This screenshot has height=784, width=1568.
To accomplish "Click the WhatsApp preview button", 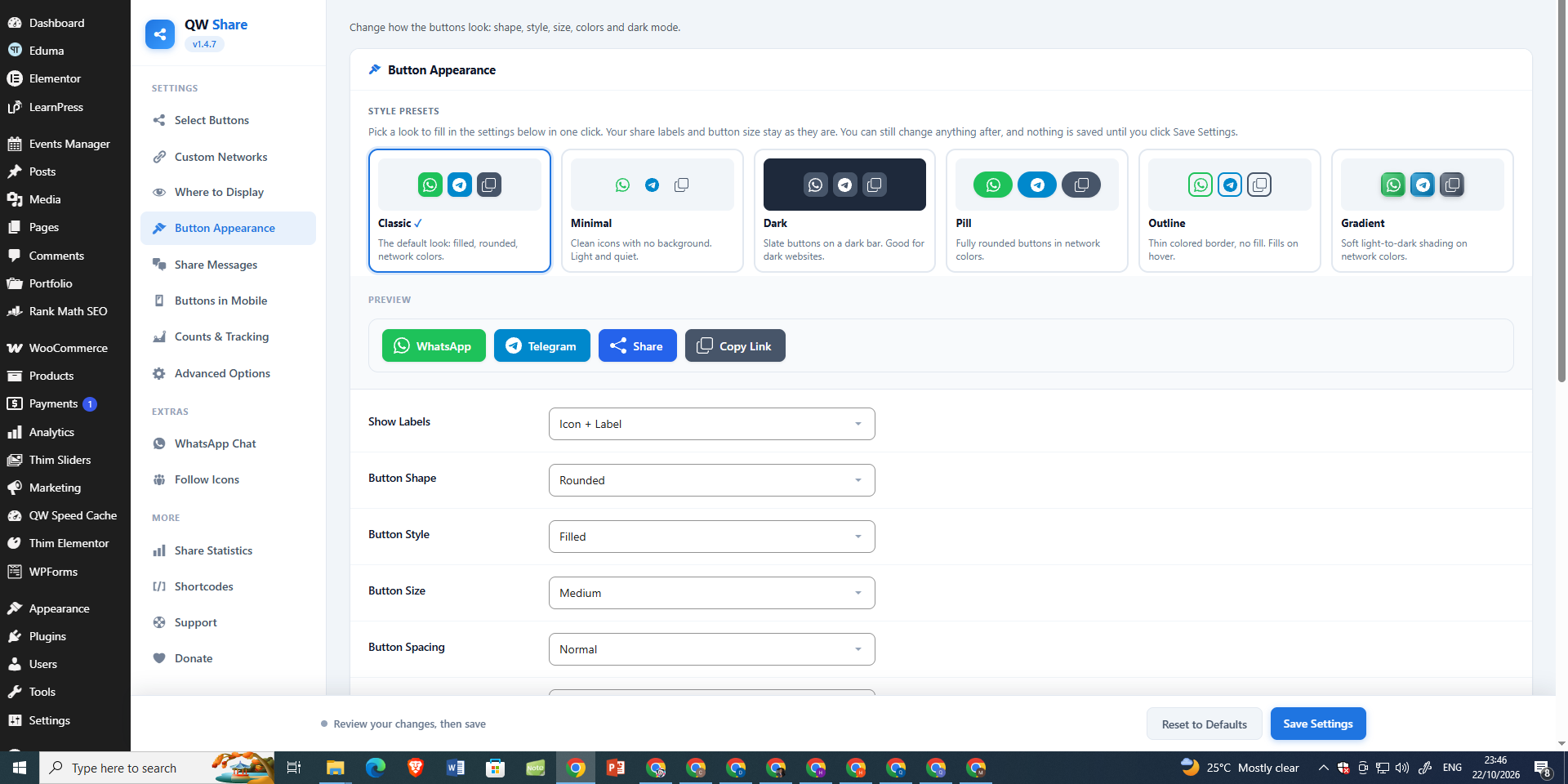I will (434, 345).
